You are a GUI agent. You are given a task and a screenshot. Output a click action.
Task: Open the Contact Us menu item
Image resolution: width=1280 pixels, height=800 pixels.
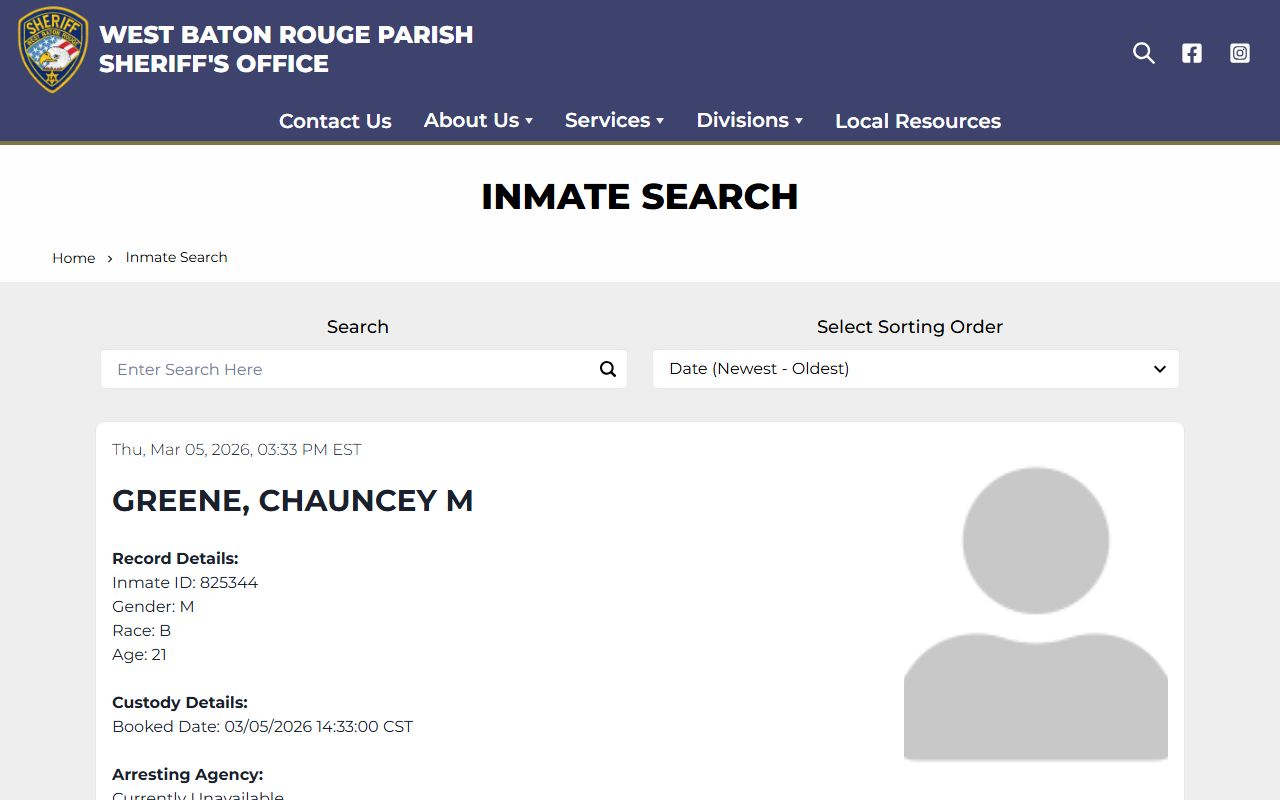pyautogui.click(x=335, y=121)
